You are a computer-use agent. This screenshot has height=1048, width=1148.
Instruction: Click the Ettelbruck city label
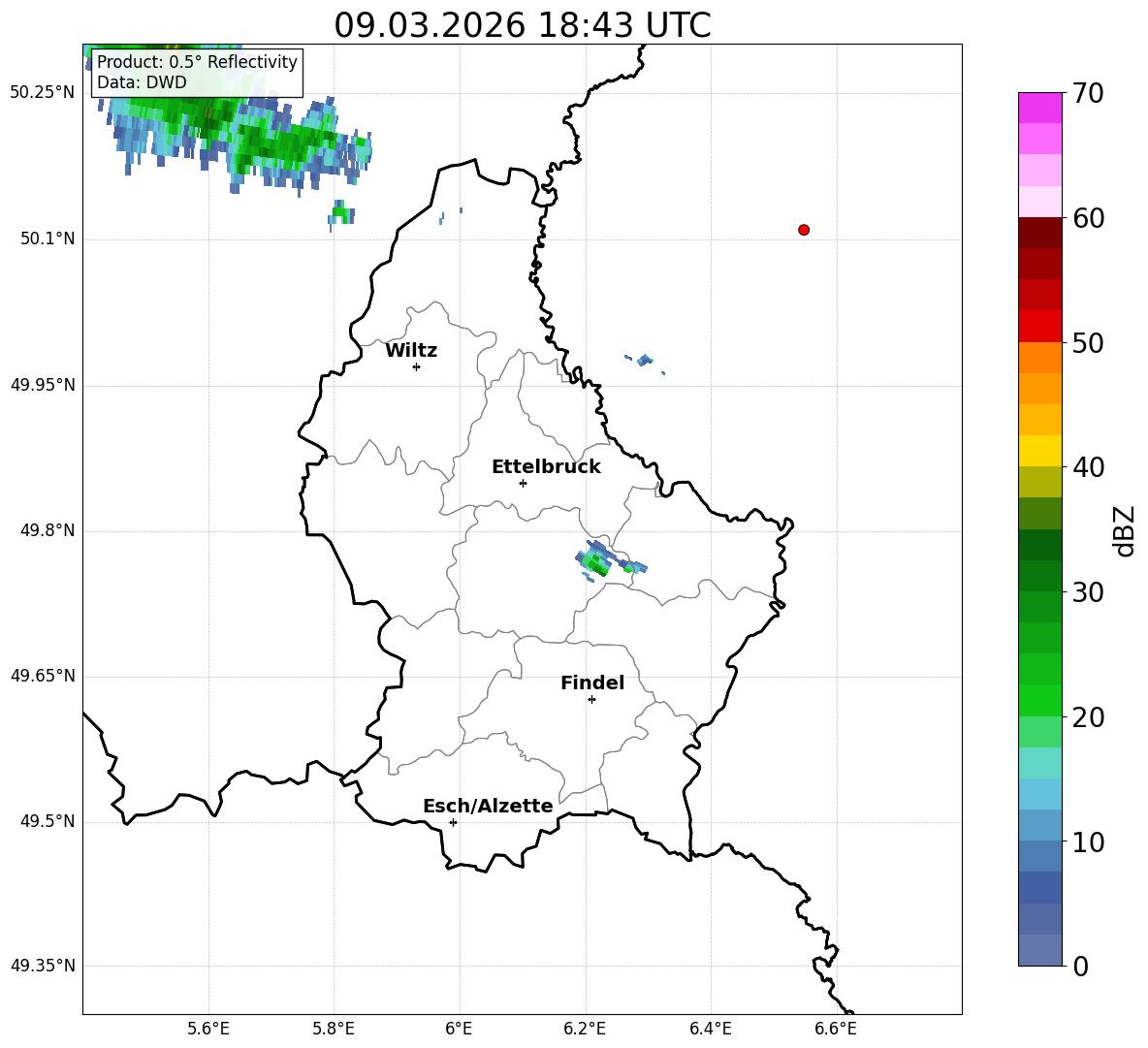[546, 467]
